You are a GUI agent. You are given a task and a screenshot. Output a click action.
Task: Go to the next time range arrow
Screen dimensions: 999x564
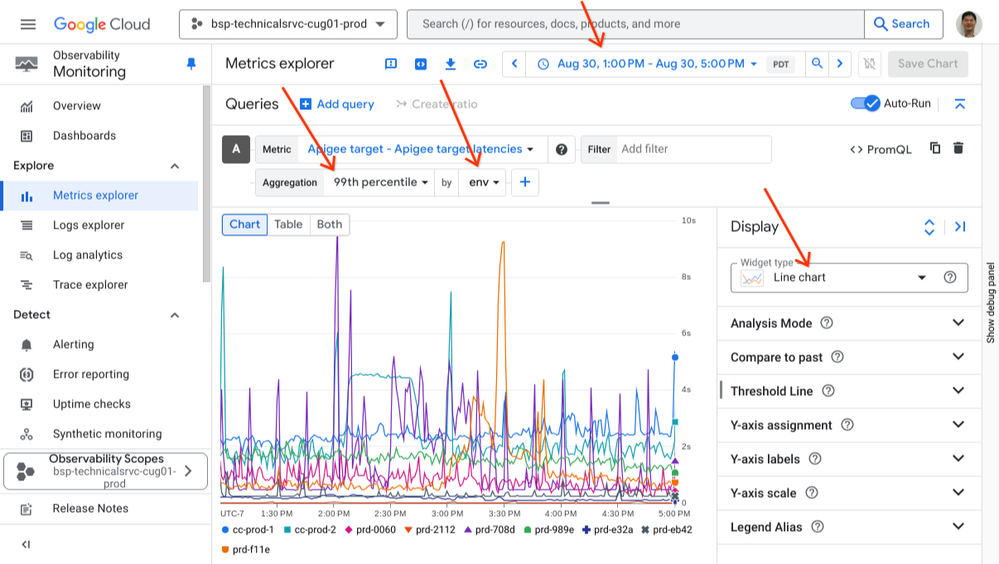click(840, 64)
